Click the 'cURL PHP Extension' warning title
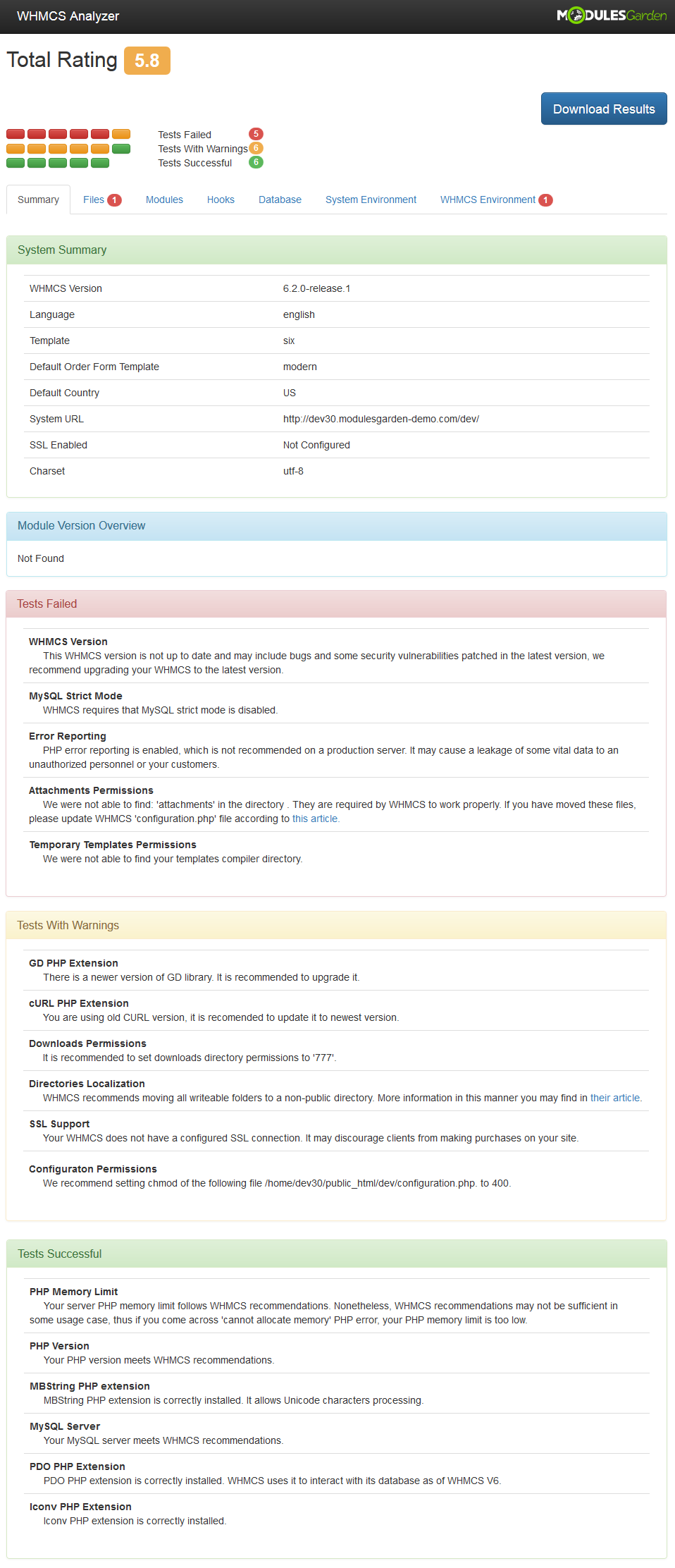675x1568 pixels. point(79,1003)
